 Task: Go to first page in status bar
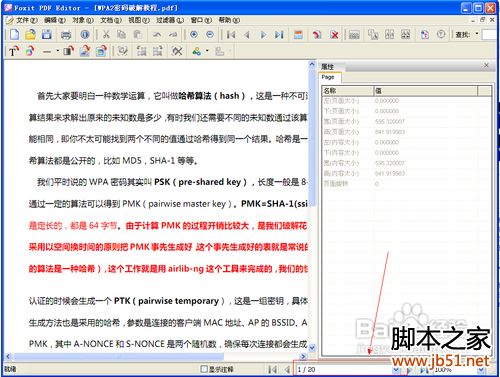pos(273,369)
